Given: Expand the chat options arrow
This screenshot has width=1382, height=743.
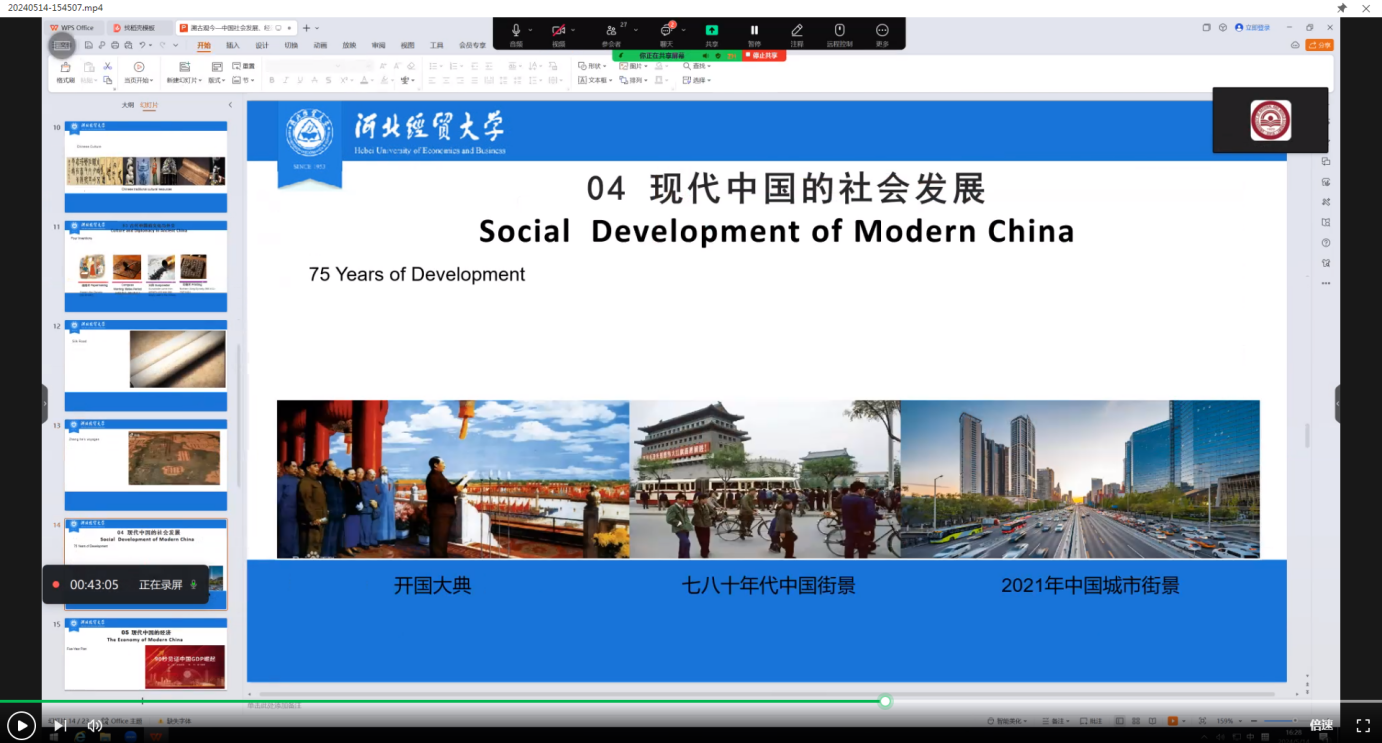Looking at the screenshot, I should click(684, 30).
